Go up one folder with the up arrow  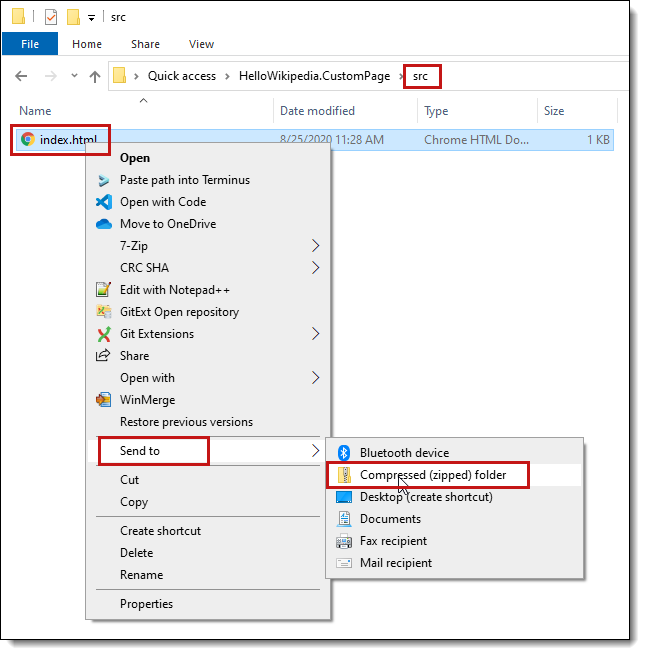(95, 76)
